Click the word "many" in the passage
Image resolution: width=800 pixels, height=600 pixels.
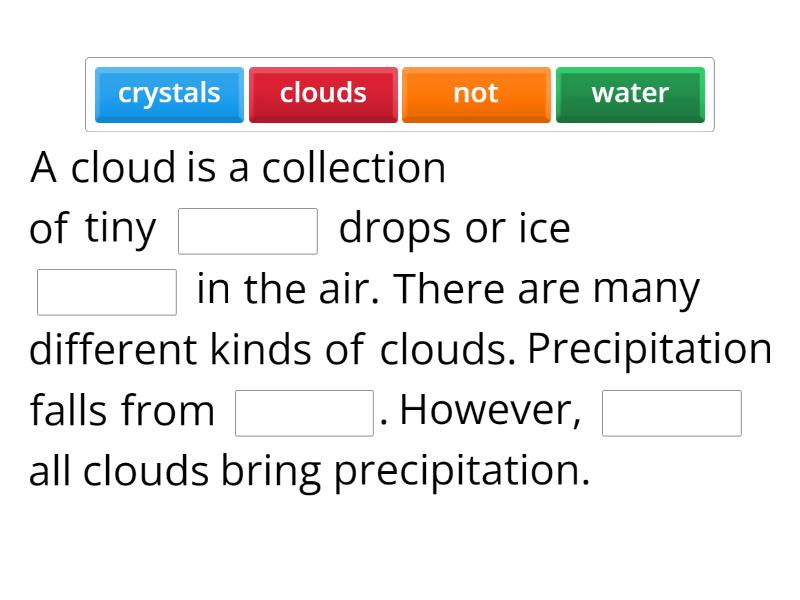click(646, 290)
